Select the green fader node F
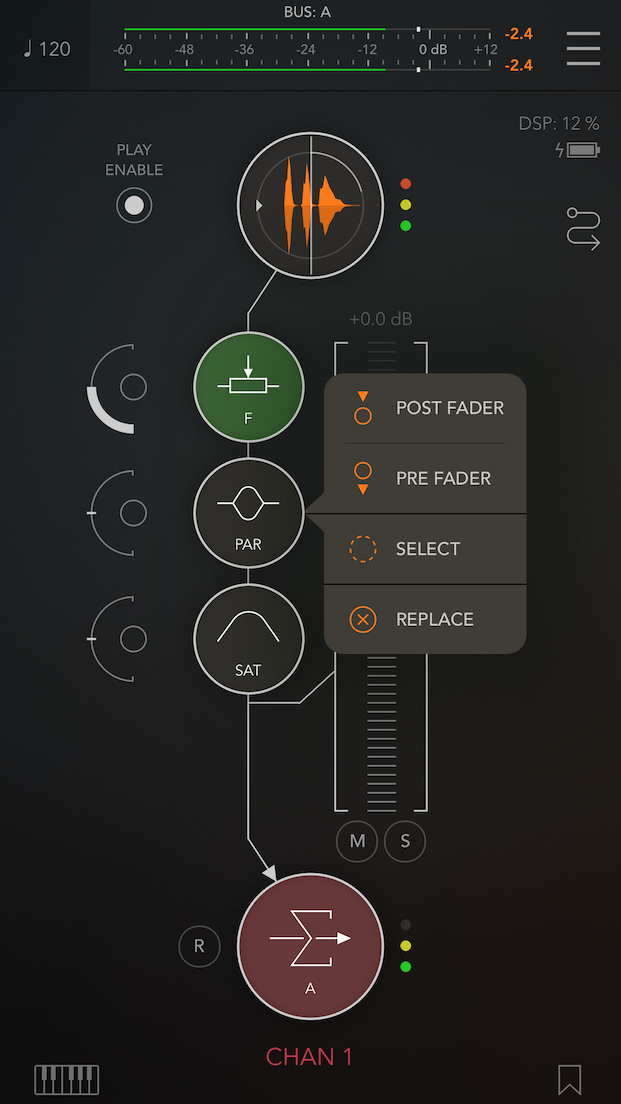This screenshot has width=621, height=1104. [249, 387]
